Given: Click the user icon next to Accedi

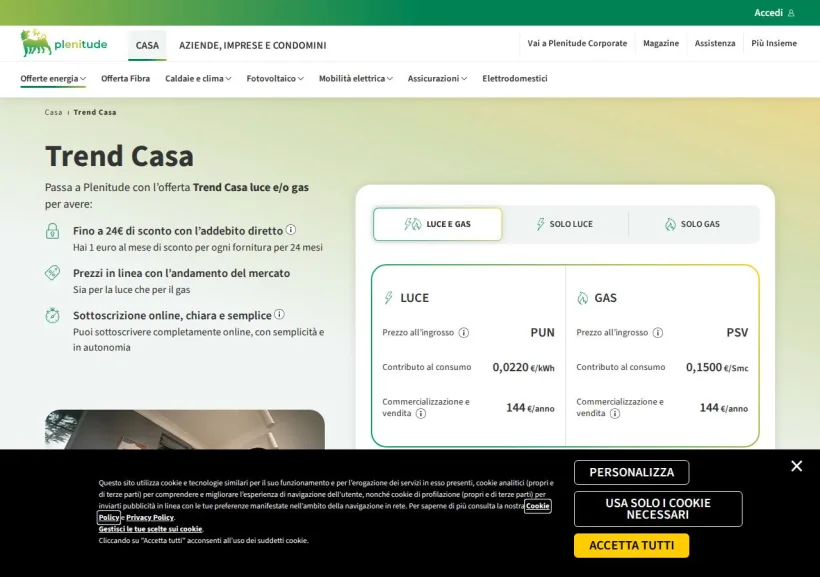Looking at the screenshot, I should click(791, 13).
